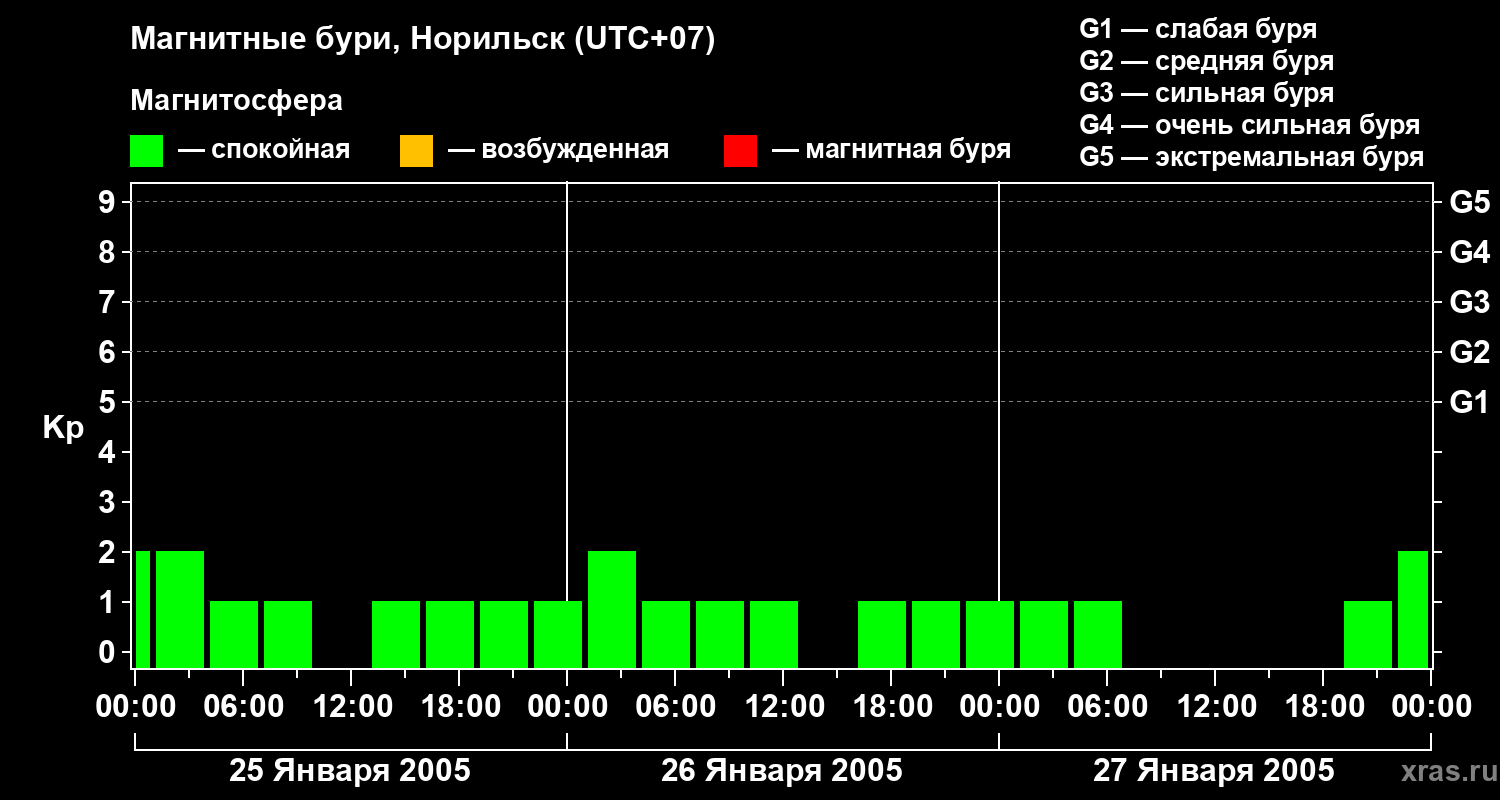Click the '06:00' time label for 27 Января

[x=1107, y=706]
